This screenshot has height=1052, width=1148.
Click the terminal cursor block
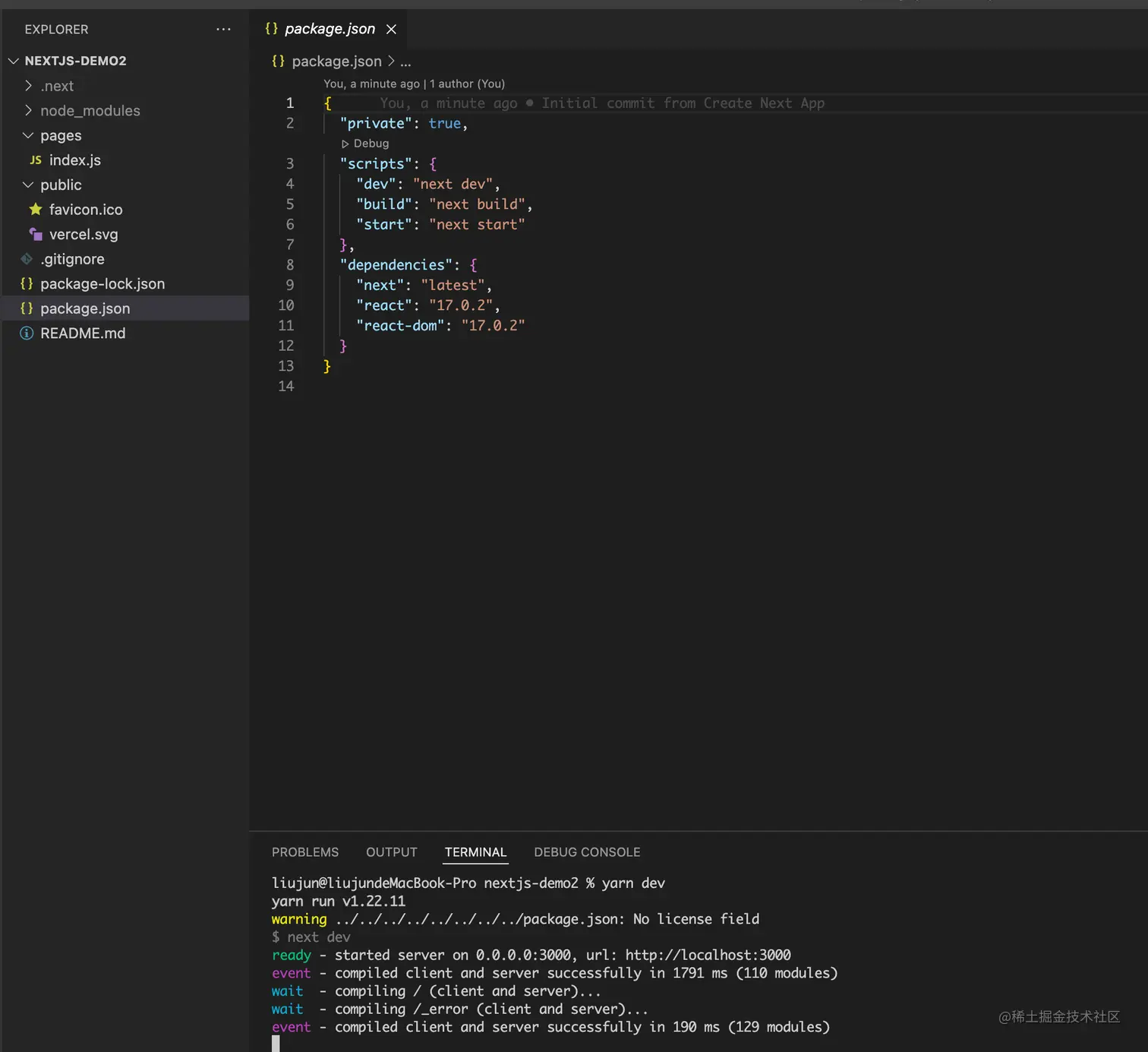276,1044
